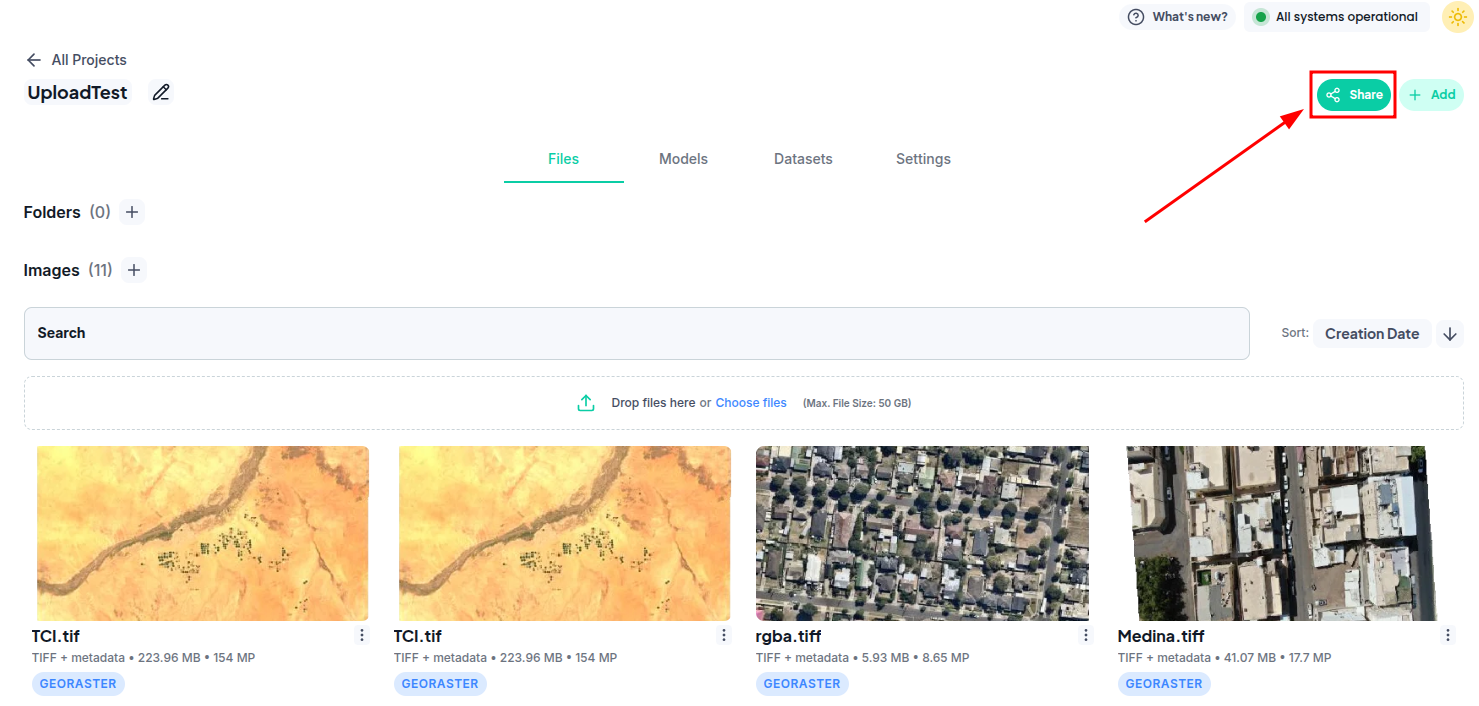Open the first TCI.tif thumbnail

[x=203, y=533]
